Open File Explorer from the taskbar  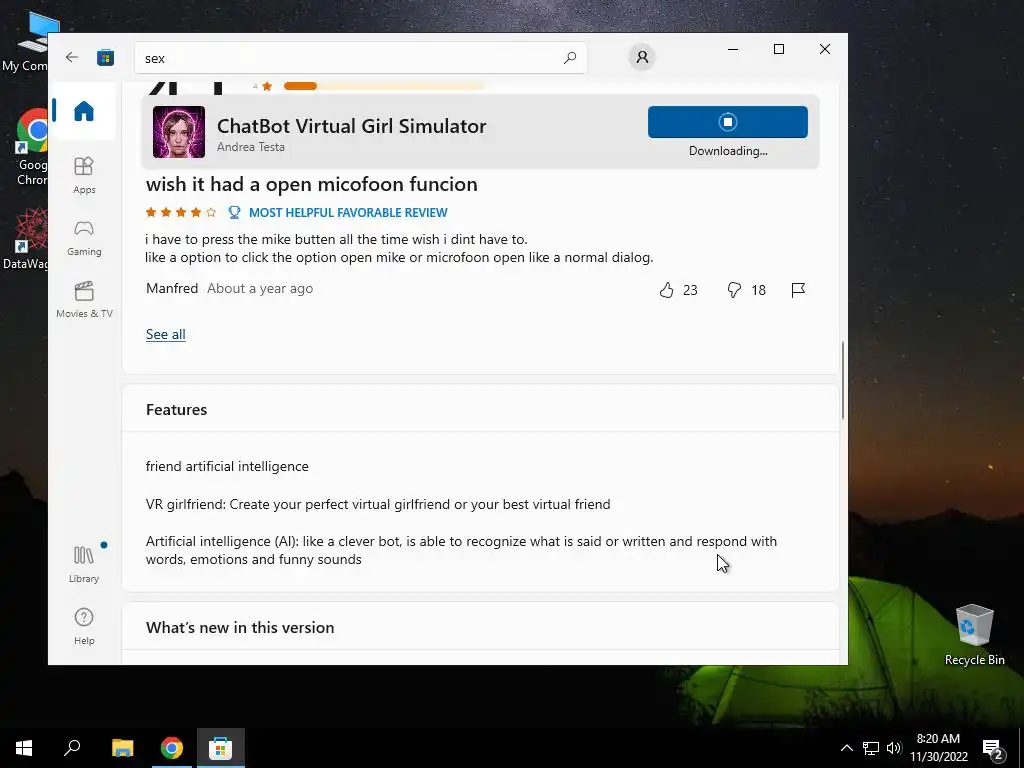[x=122, y=748]
